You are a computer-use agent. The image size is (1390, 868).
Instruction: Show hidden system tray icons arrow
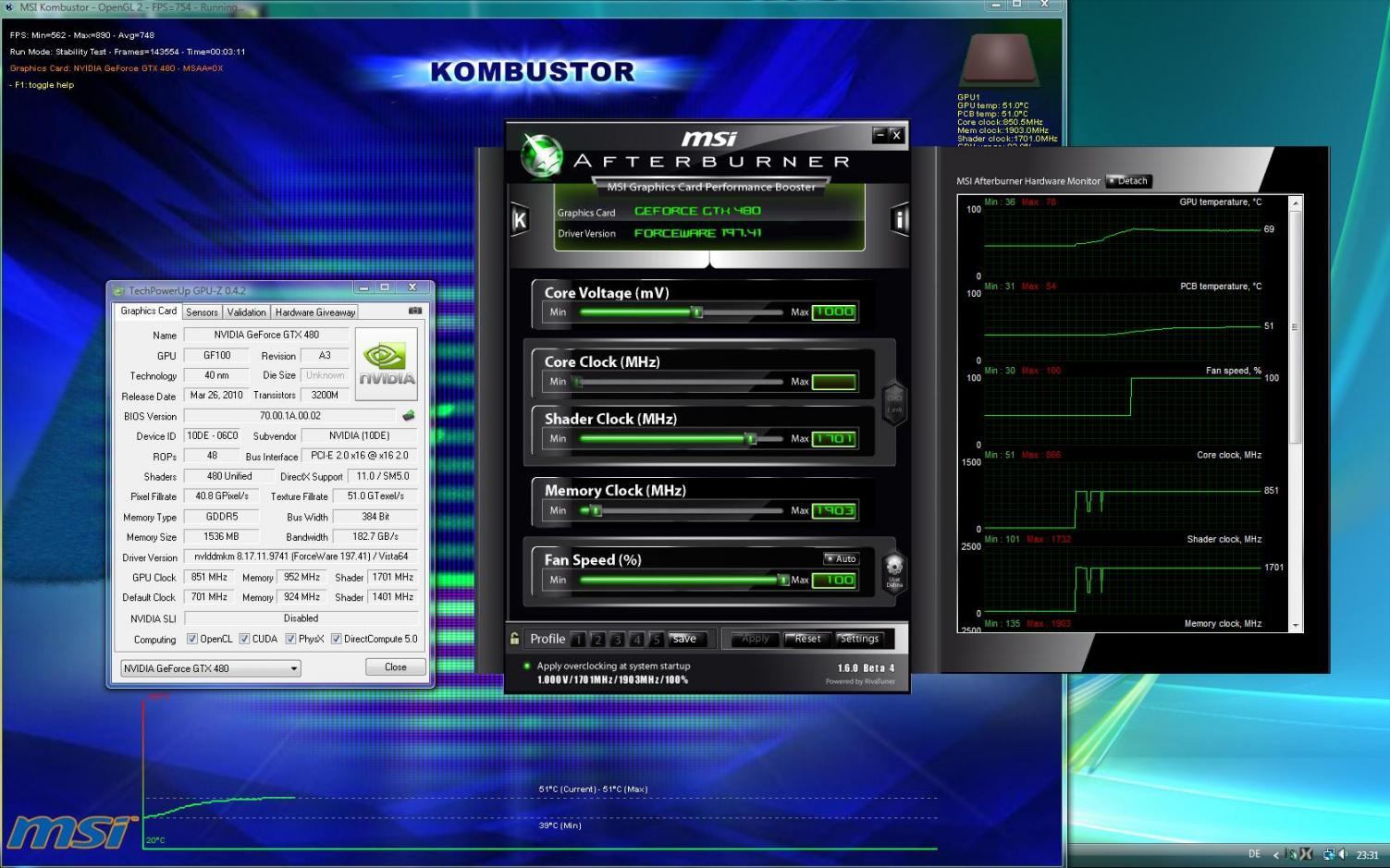pos(1276,854)
